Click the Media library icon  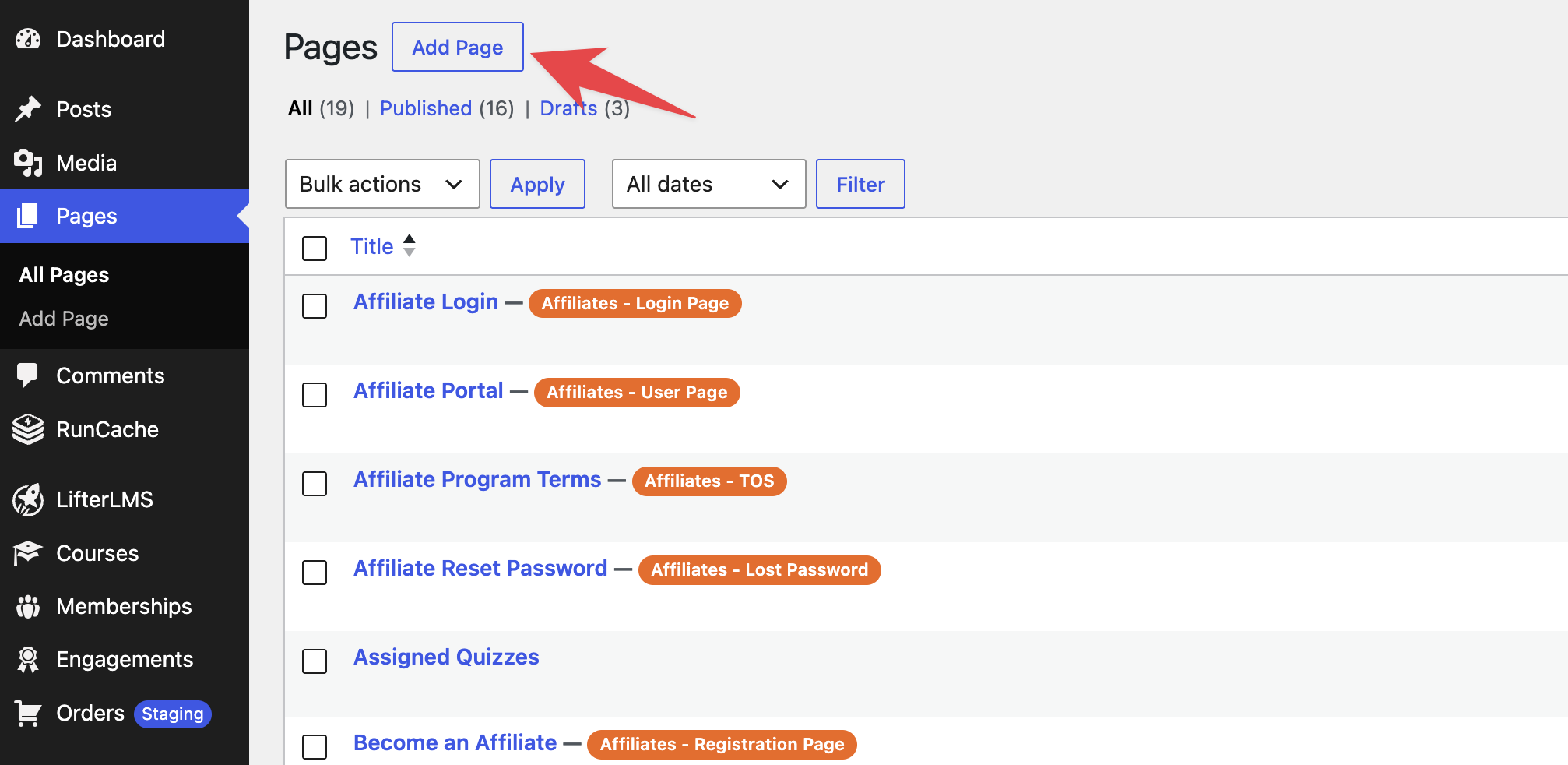(x=28, y=163)
